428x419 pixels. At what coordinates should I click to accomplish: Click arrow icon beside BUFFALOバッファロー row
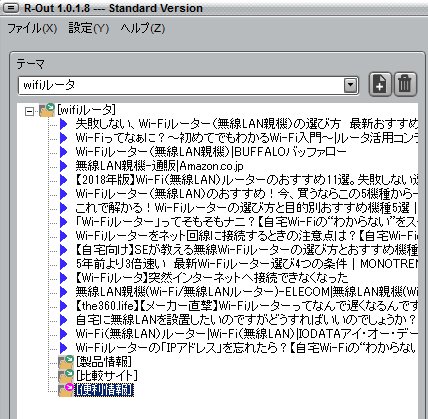(63, 152)
